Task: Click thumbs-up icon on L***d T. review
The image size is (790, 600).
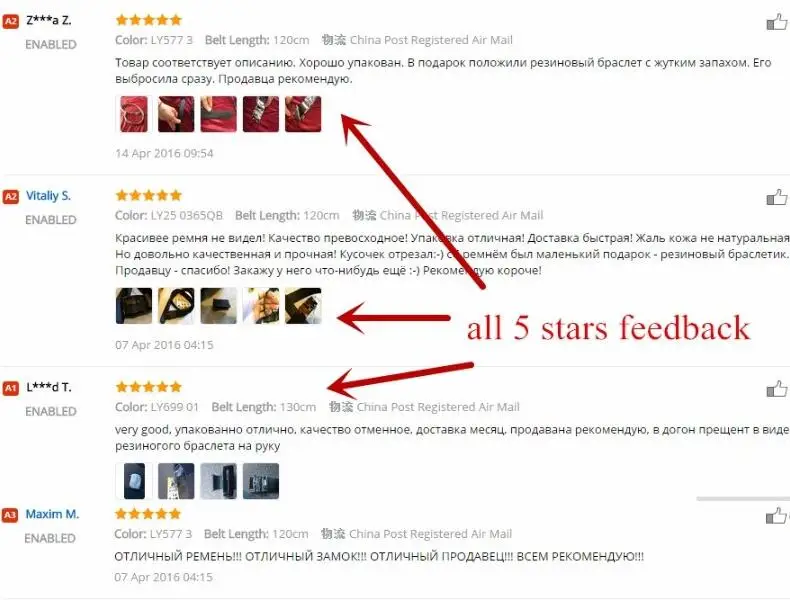Action: click(x=776, y=388)
